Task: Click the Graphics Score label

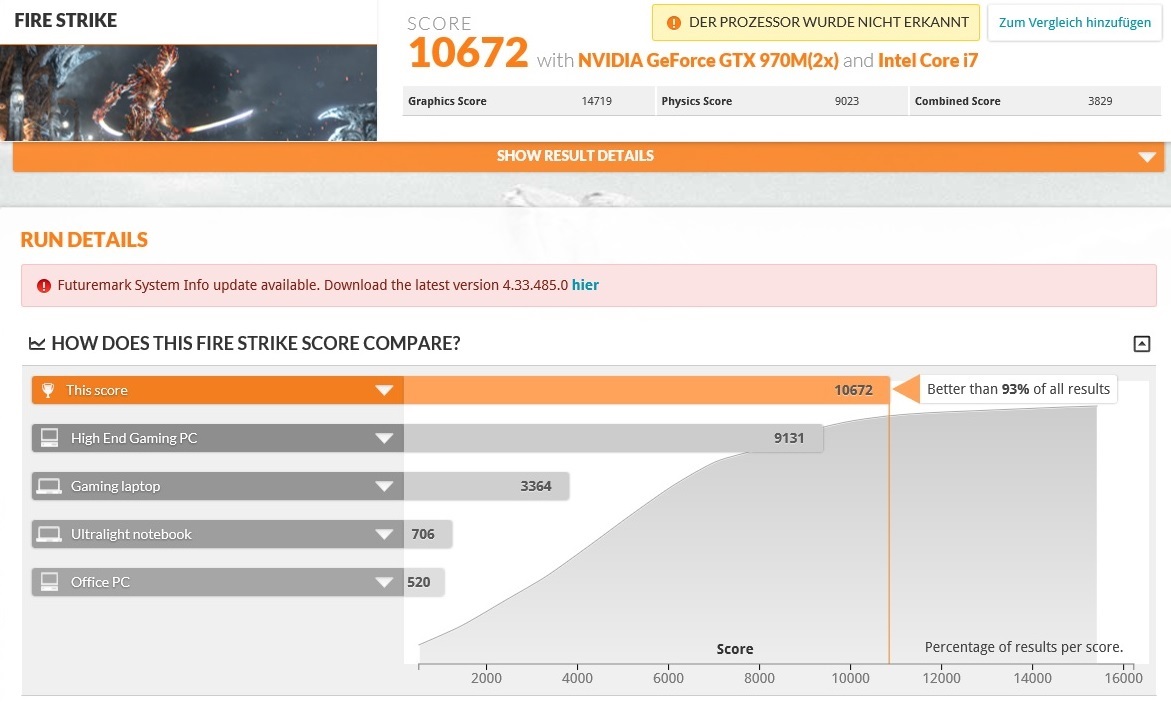Action: coord(447,101)
